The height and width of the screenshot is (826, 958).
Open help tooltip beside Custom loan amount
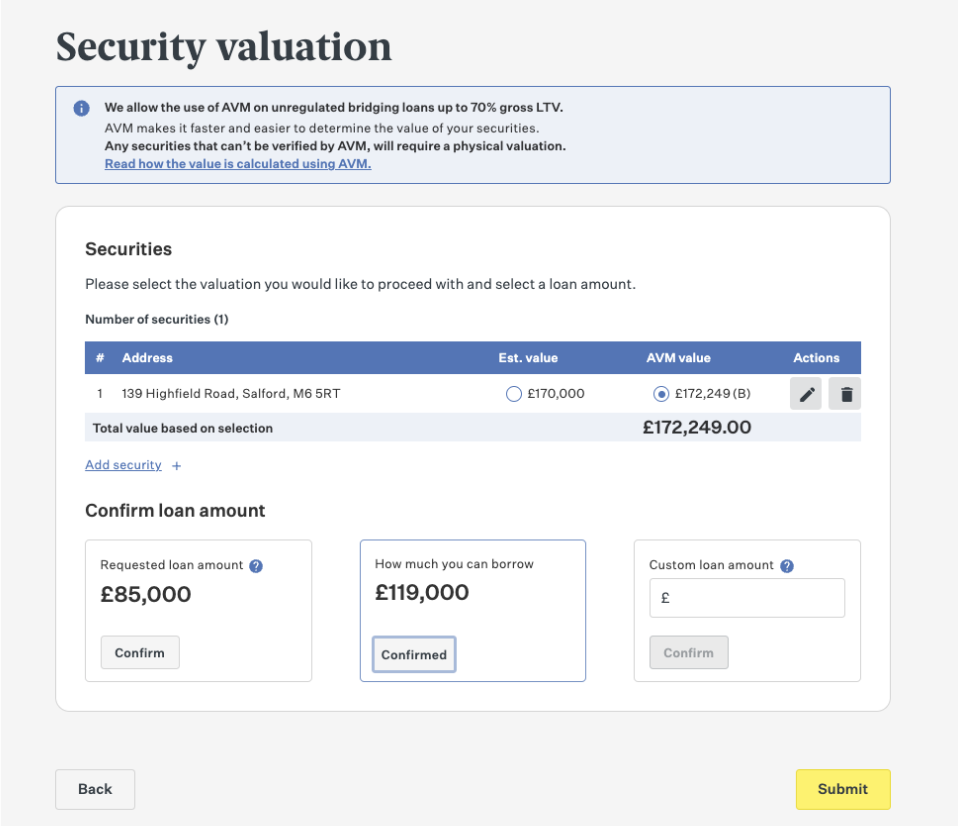coord(787,566)
